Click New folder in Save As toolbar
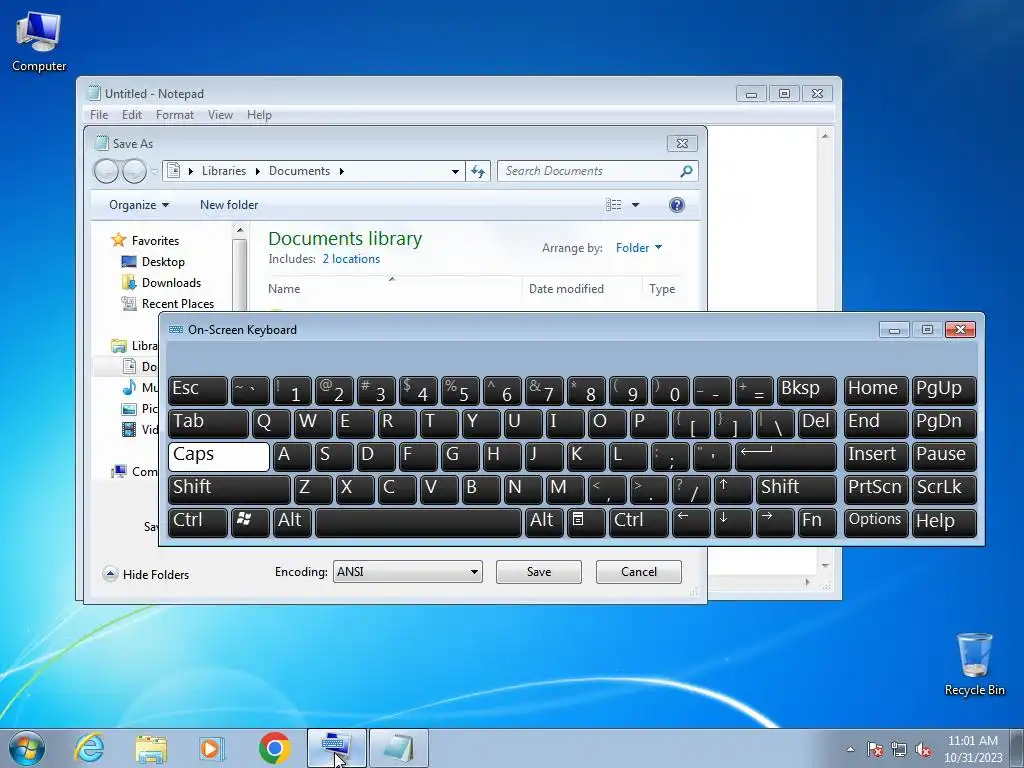 tap(229, 205)
